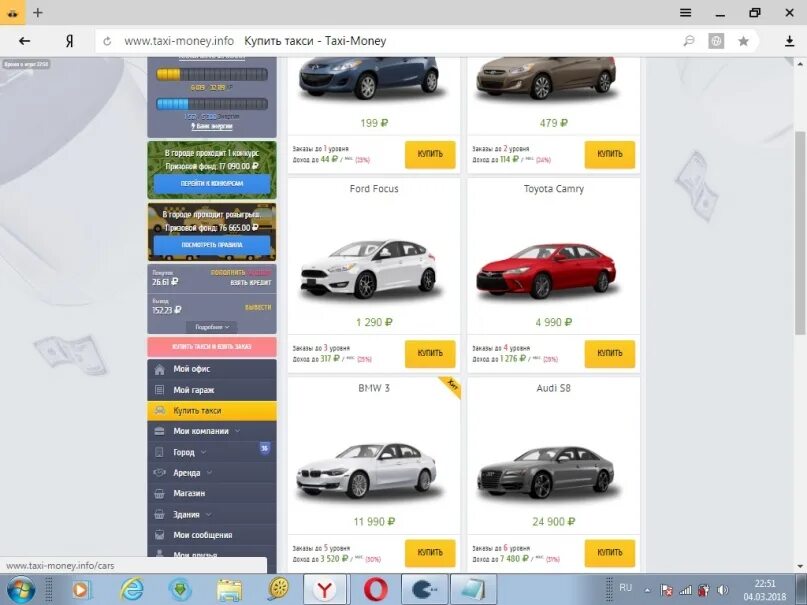This screenshot has height=605, width=807.
Task: Open the protect globe icon in the address bar
Action: click(x=716, y=41)
